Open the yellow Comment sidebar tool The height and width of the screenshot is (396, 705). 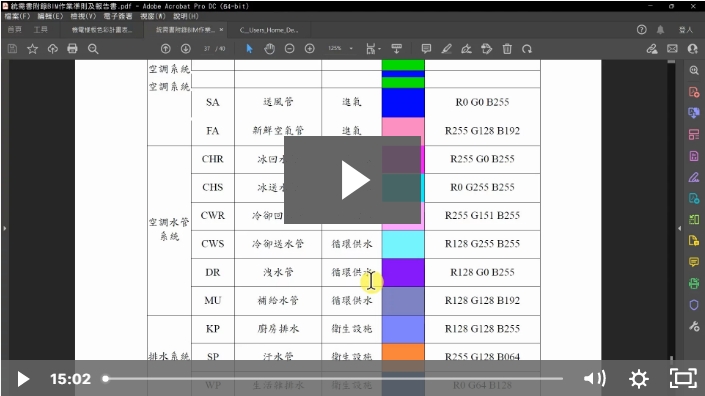(694, 262)
